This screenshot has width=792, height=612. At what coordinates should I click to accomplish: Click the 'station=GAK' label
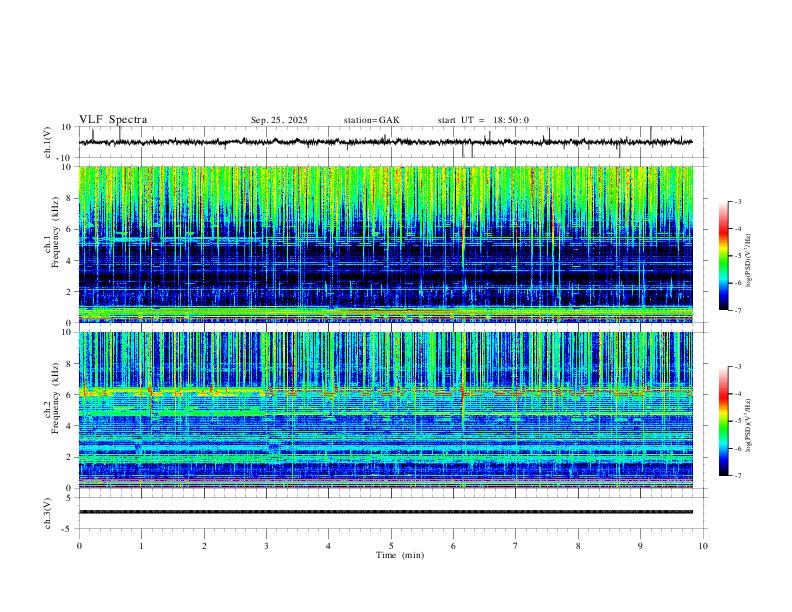coord(371,120)
